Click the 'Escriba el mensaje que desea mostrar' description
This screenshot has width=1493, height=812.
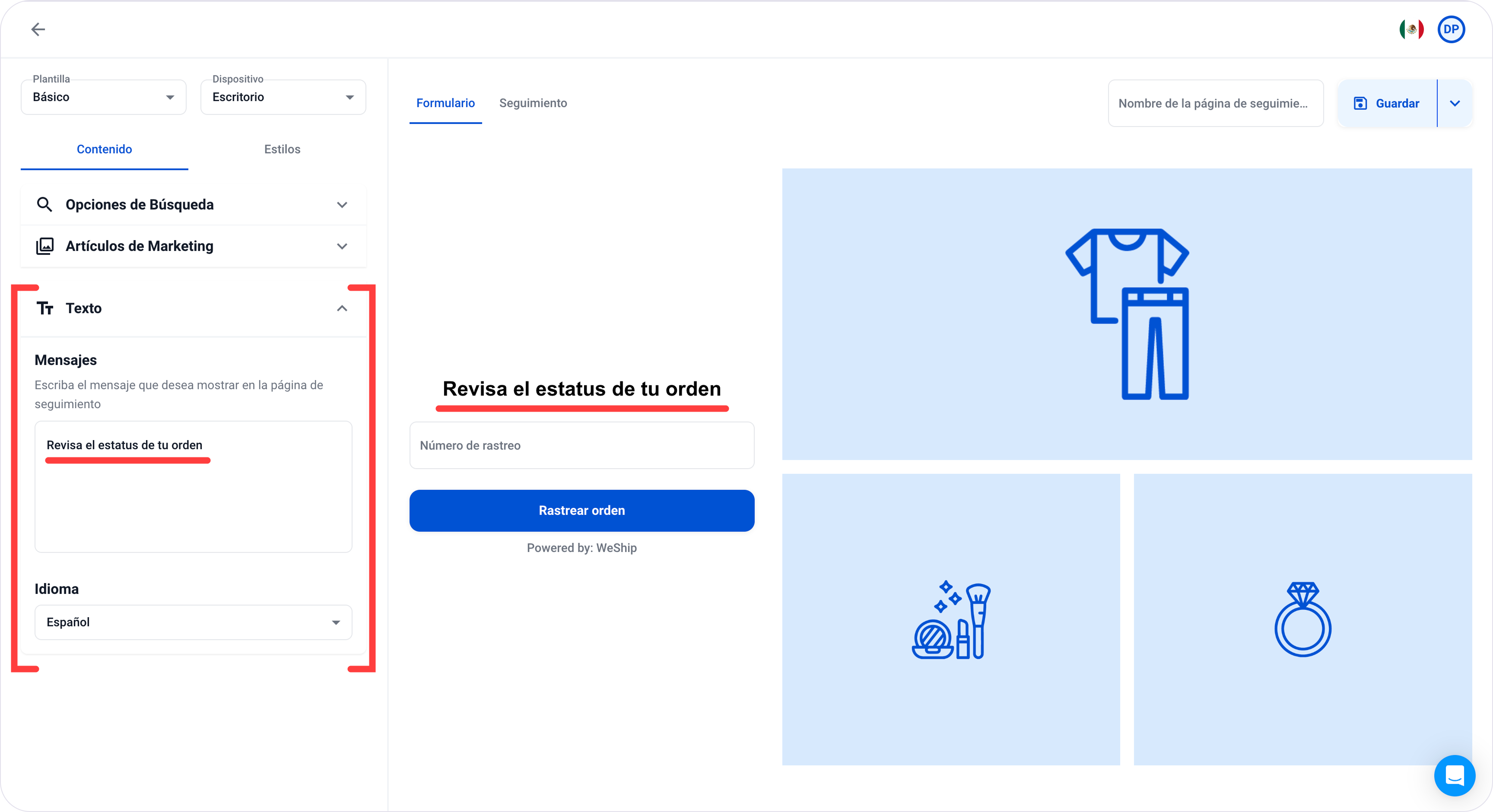tap(179, 394)
